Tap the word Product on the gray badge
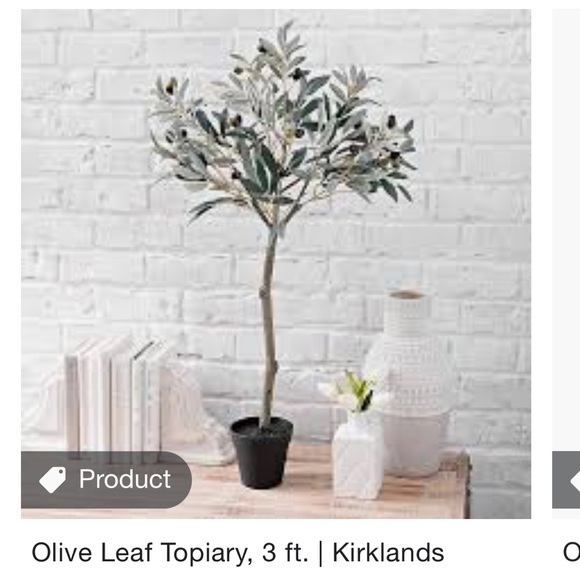 (125, 479)
